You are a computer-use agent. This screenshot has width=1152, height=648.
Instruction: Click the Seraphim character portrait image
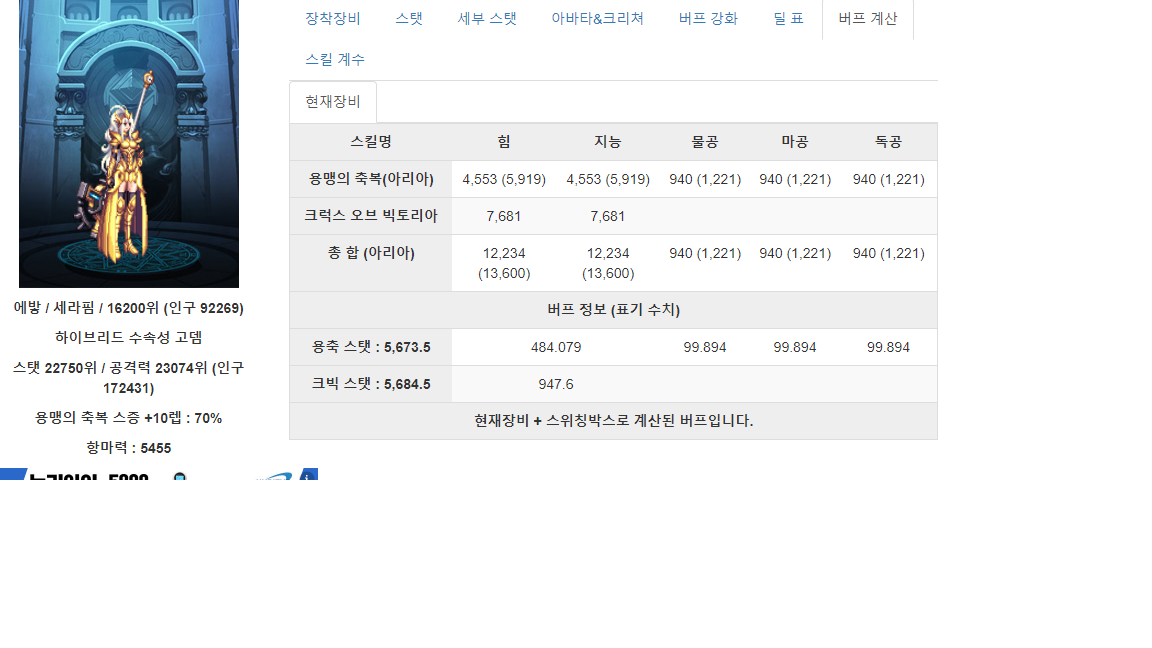(129, 143)
